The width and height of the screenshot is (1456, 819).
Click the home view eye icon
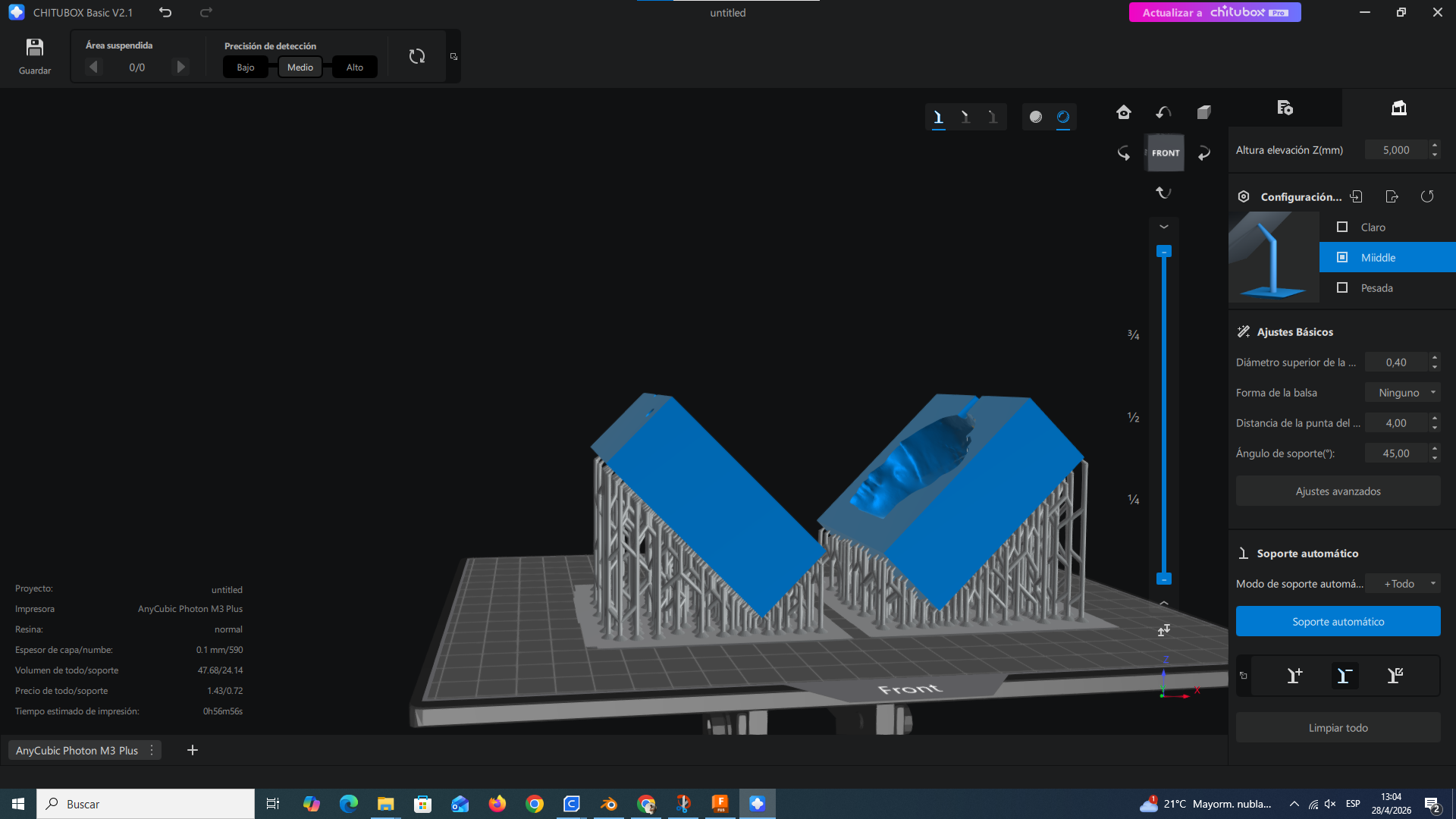(1124, 112)
